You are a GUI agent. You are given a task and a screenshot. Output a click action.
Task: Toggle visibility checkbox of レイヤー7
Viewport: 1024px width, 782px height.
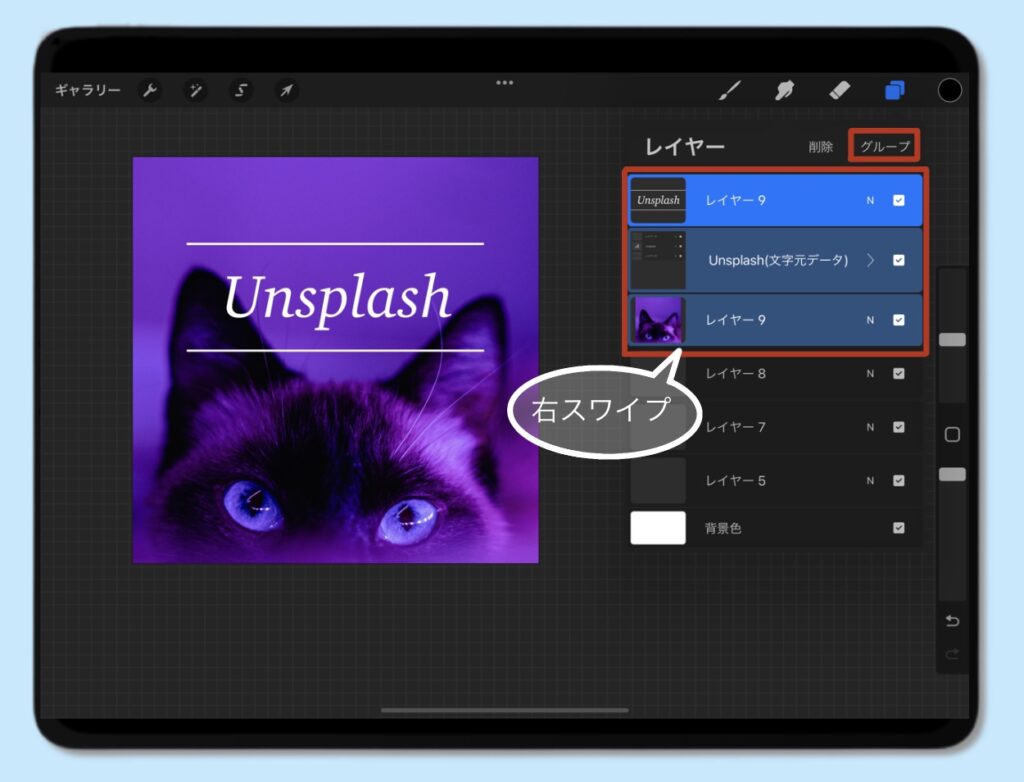tap(899, 427)
